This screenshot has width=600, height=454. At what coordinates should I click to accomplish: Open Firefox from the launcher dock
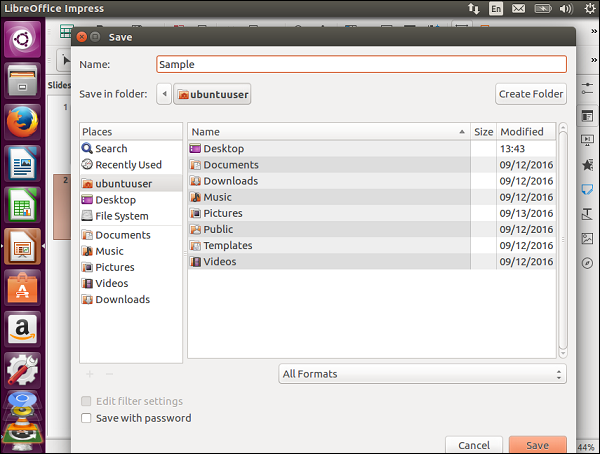point(22,122)
